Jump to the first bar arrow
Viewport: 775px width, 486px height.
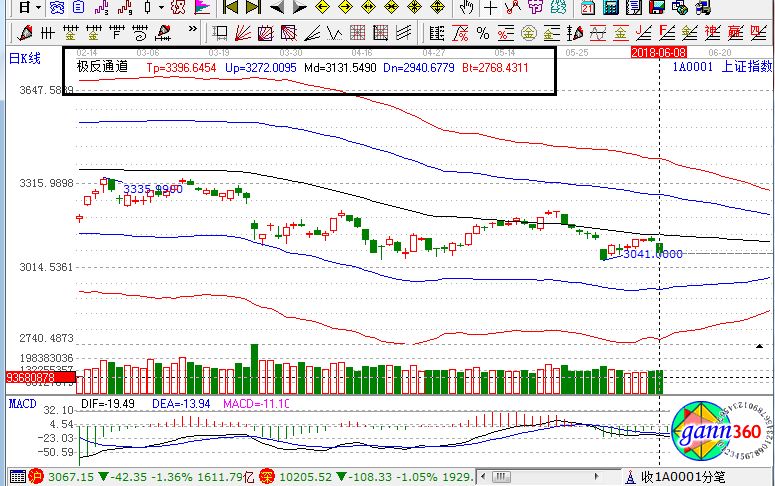click(231, 8)
